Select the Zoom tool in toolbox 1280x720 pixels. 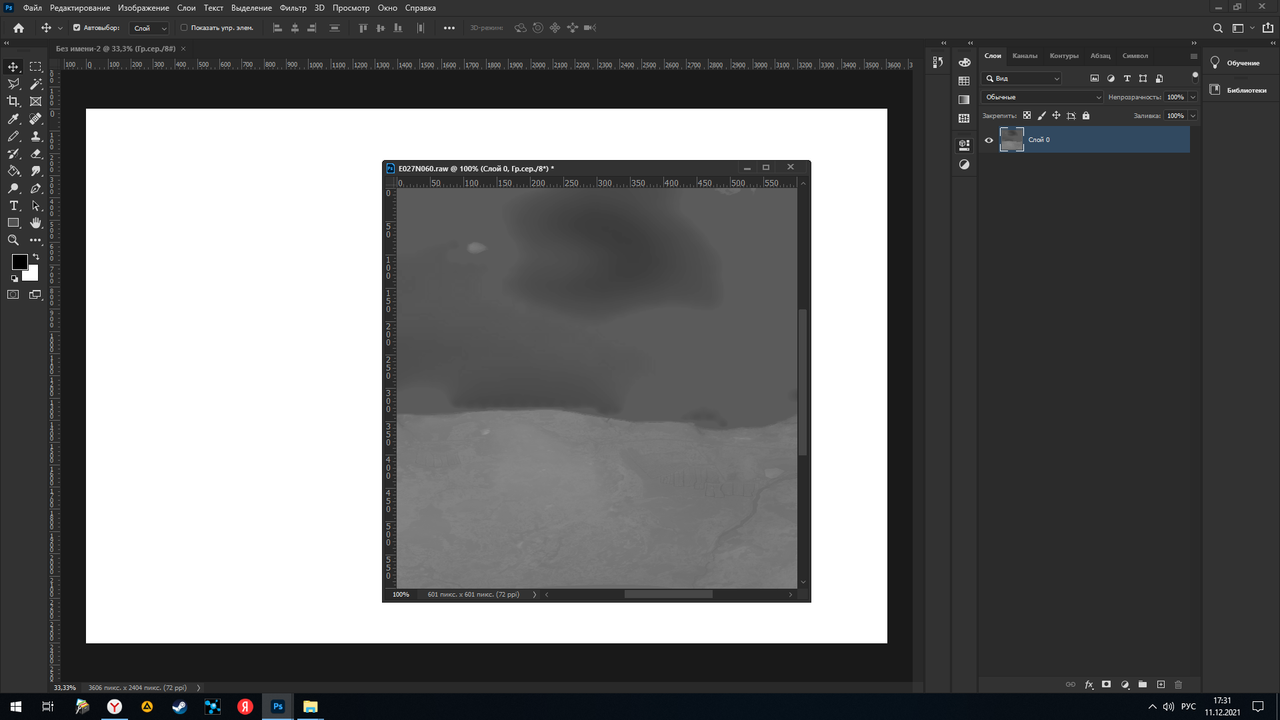pyautogui.click(x=14, y=240)
